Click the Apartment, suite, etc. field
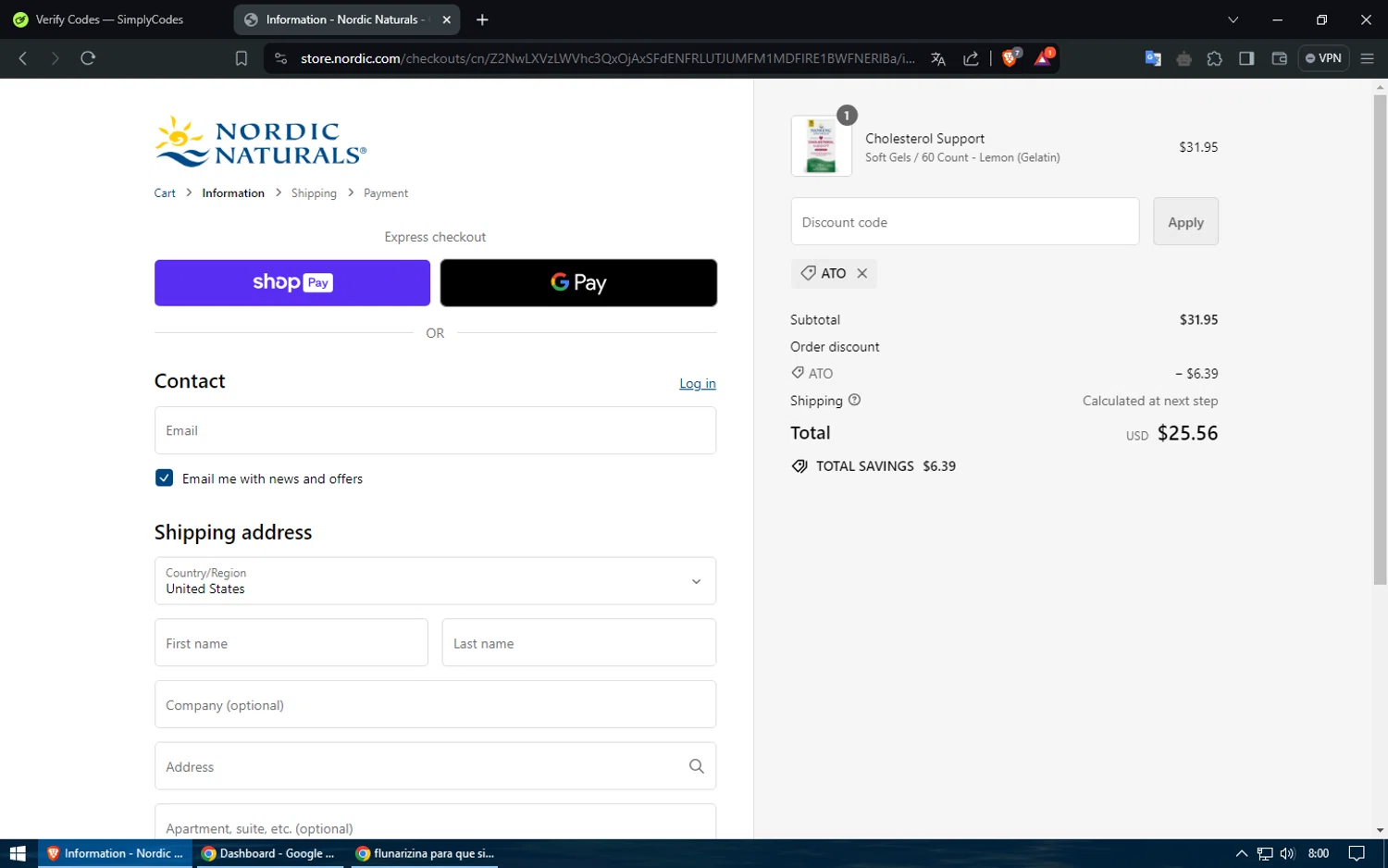Viewport: 1388px width, 868px height. tap(435, 823)
